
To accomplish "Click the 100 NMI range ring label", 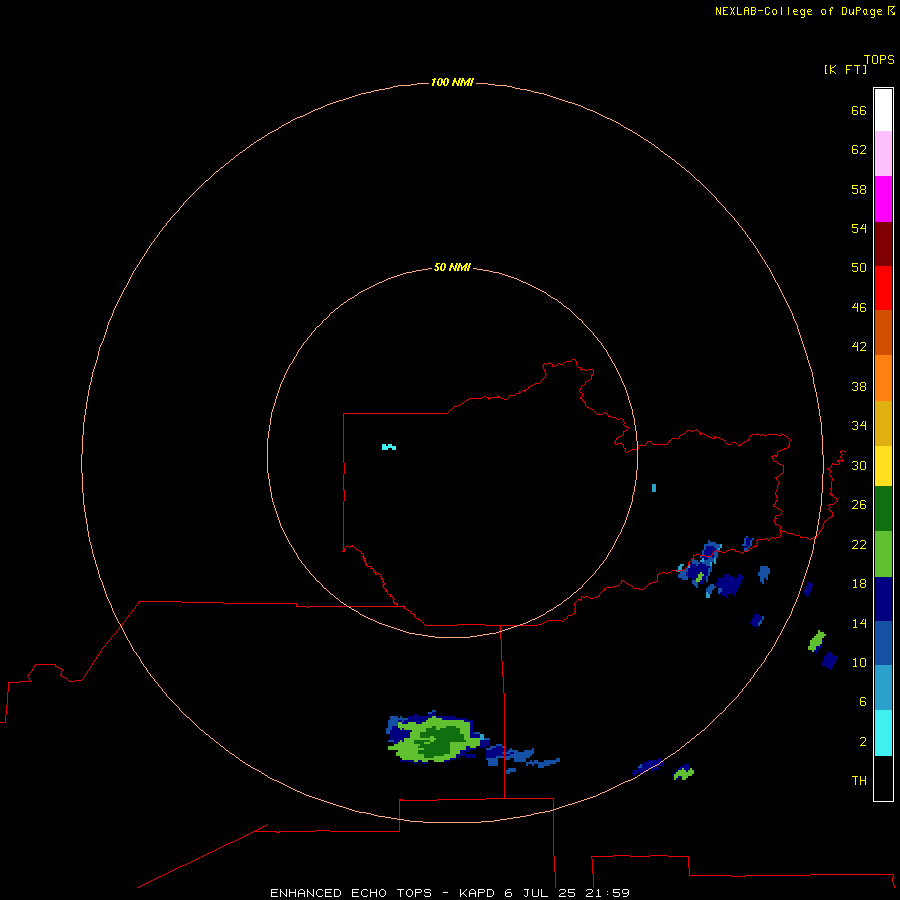I will (452, 82).
